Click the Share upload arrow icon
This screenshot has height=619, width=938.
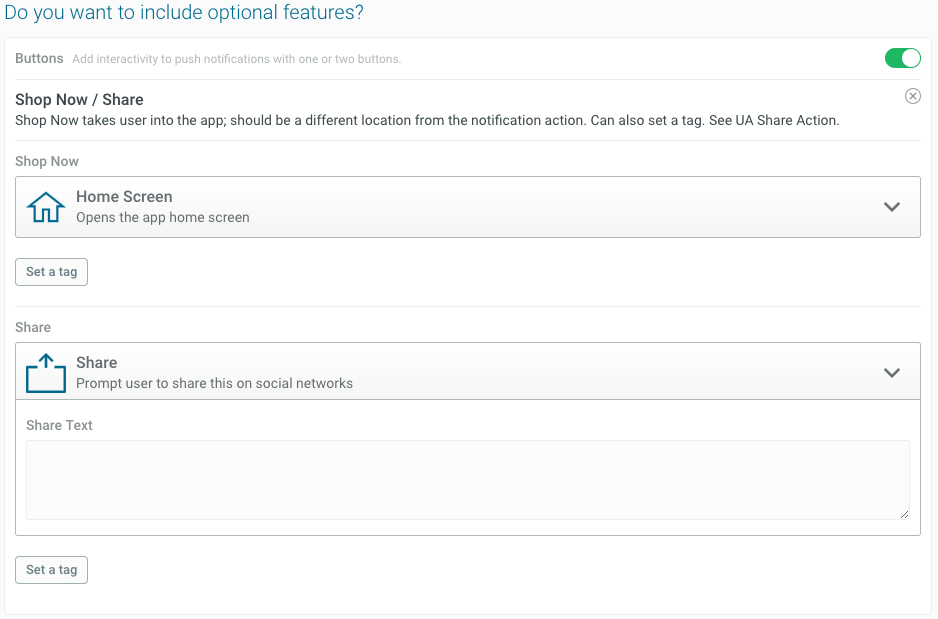(x=45, y=372)
